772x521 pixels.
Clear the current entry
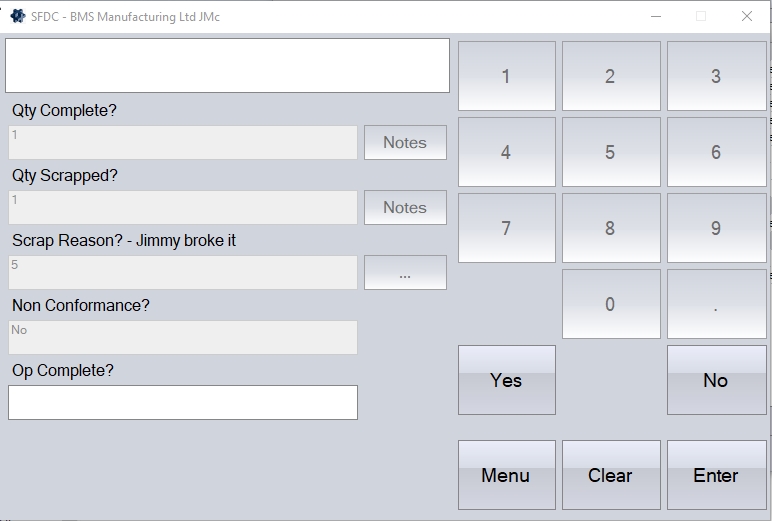[x=610, y=475]
